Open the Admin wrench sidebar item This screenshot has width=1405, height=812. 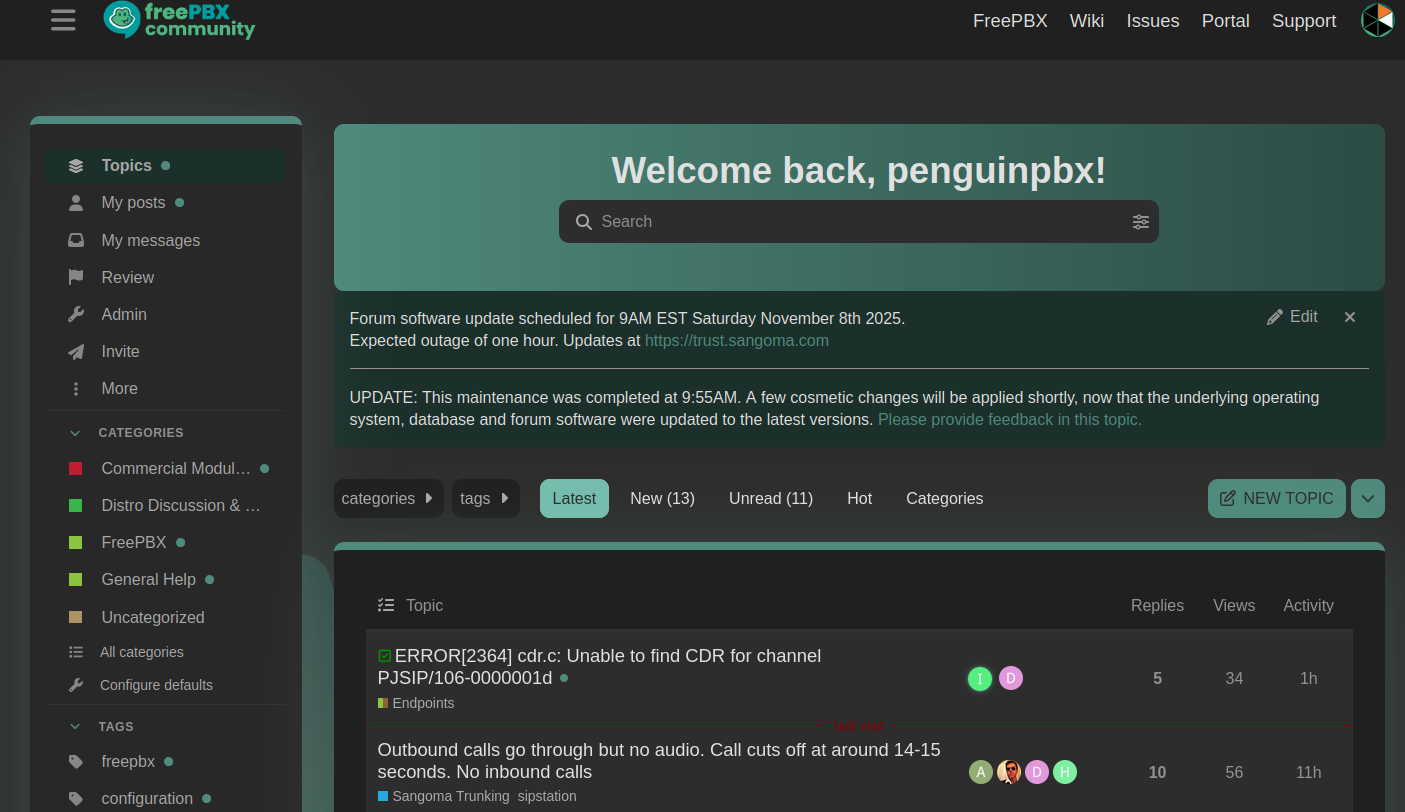[124, 314]
